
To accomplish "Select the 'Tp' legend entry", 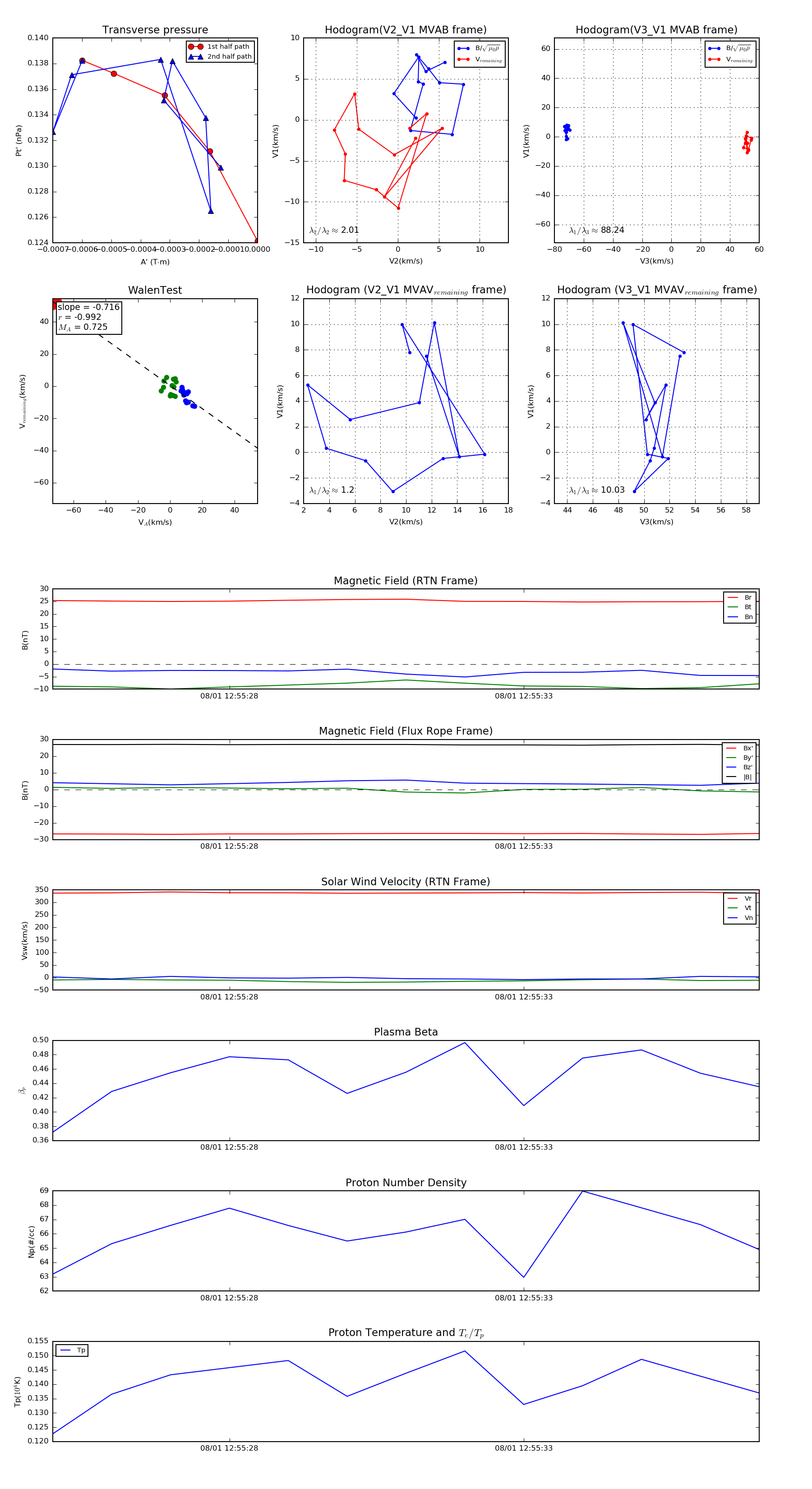I will [x=72, y=1350].
